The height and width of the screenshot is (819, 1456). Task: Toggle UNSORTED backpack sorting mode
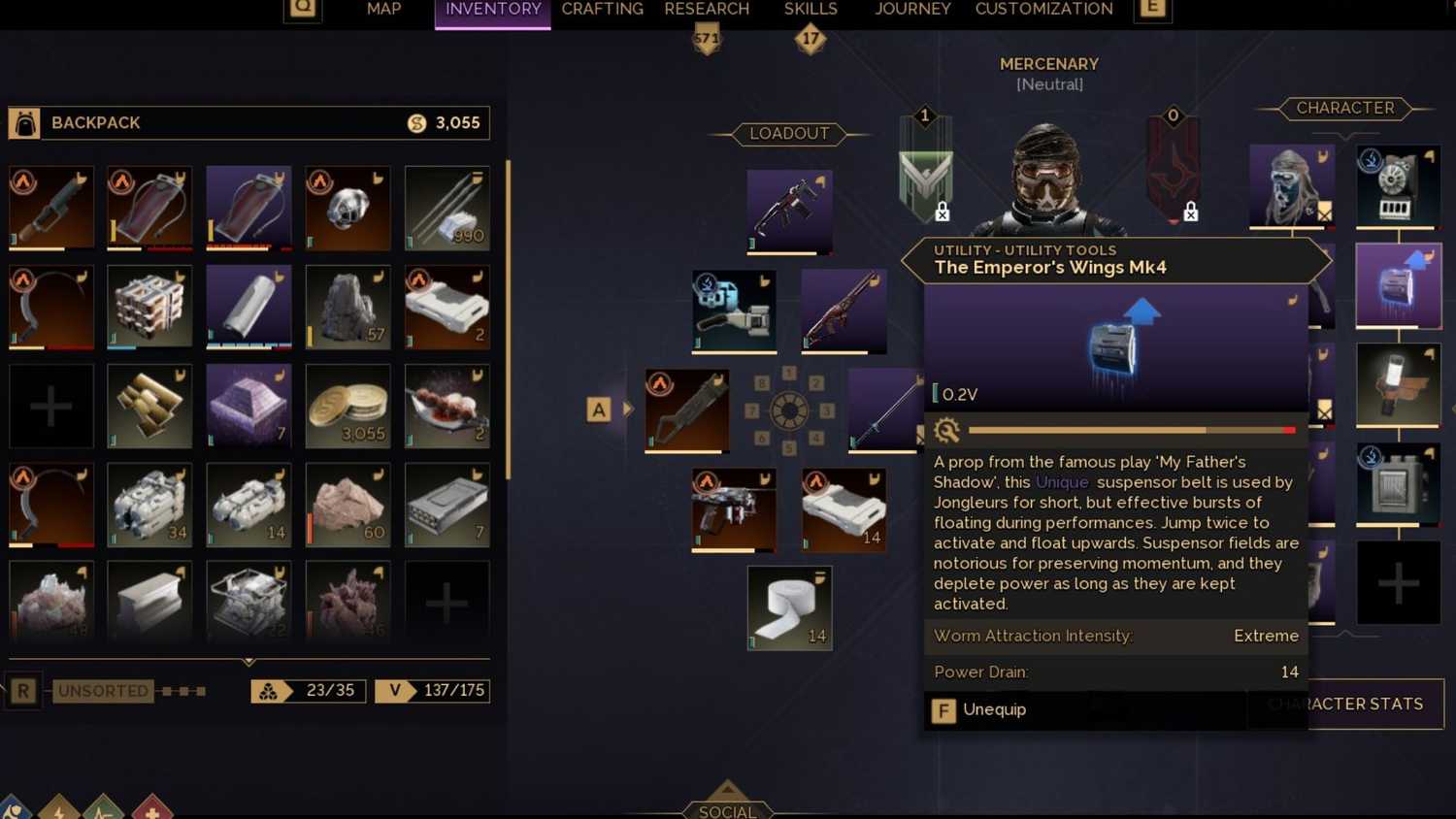(103, 691)
